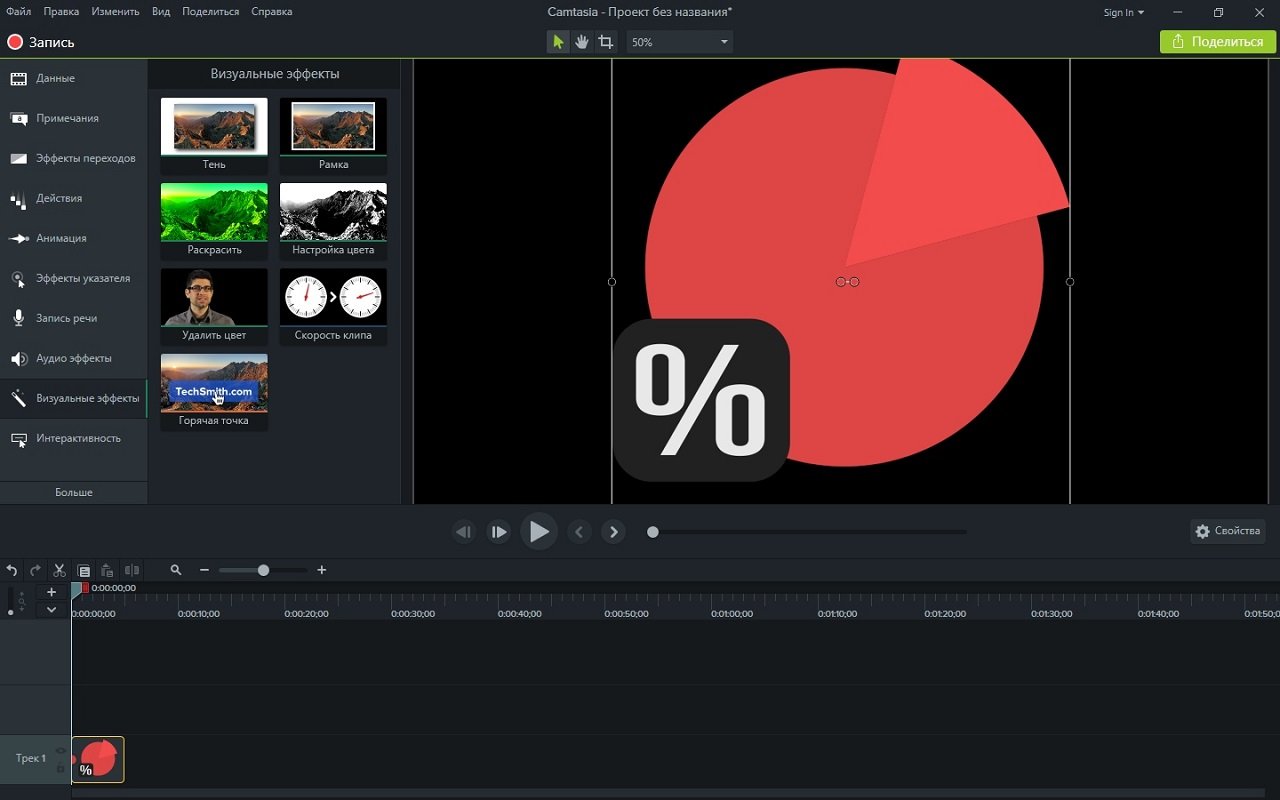This screenshot has width=1280, height=800.
Task: Expand the Sign In dropdown
Action: point(1123,13)
